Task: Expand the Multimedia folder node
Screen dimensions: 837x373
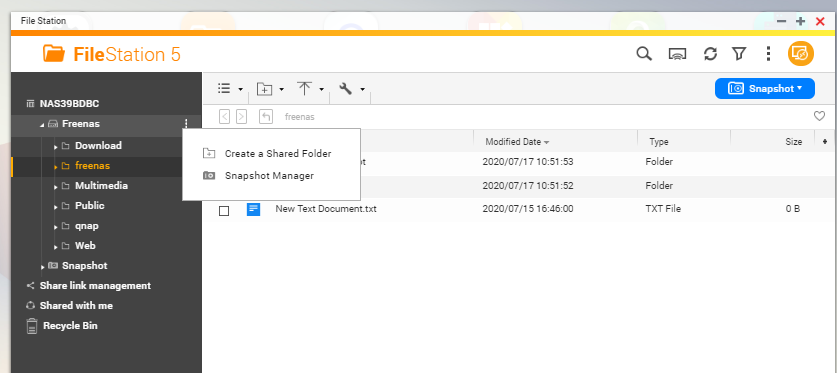Action: (x=56, y=187)
